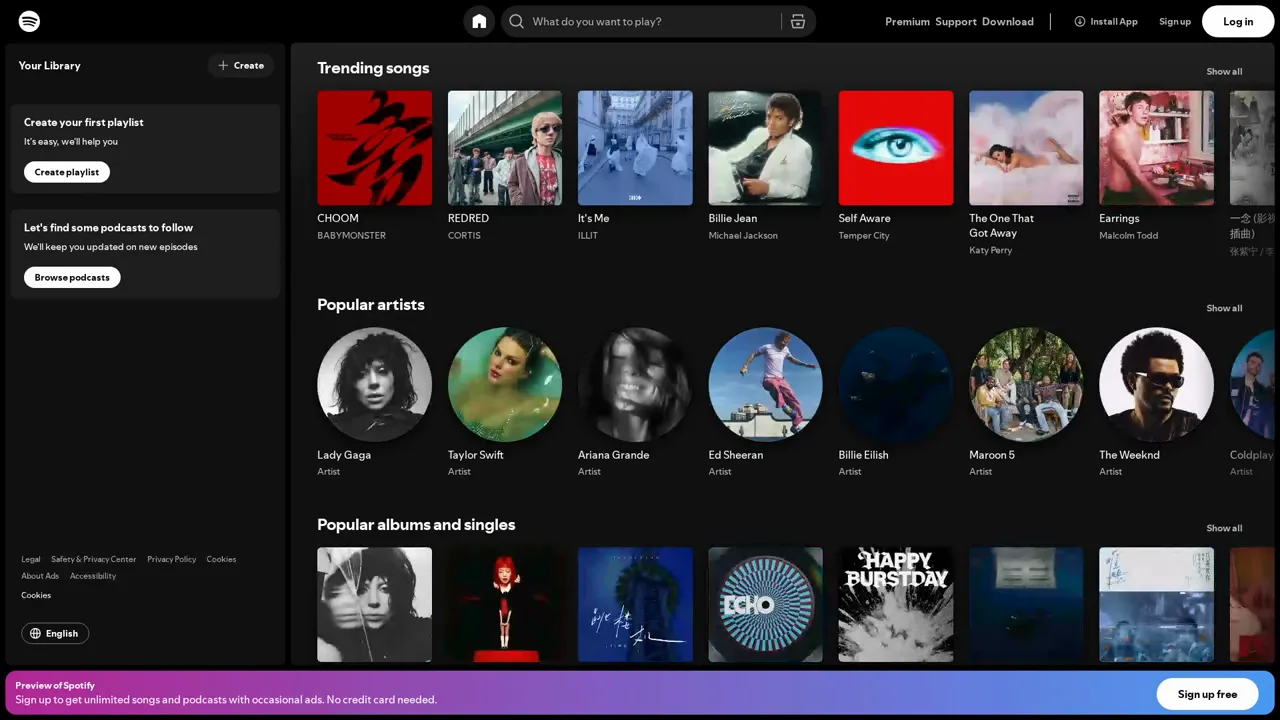Click the Your Library heading
This screenshot has width=1280, height=720.
tap(49, 65)
